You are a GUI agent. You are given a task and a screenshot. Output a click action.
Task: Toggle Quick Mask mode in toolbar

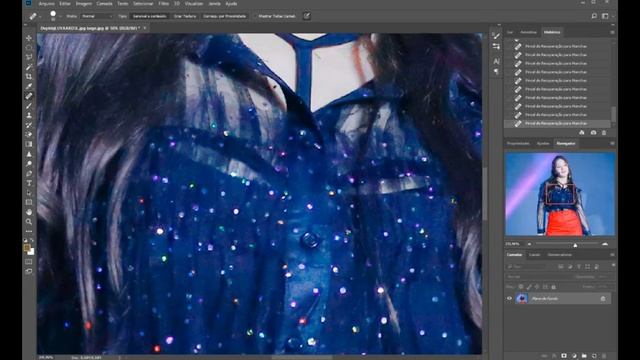click(29, 262)
